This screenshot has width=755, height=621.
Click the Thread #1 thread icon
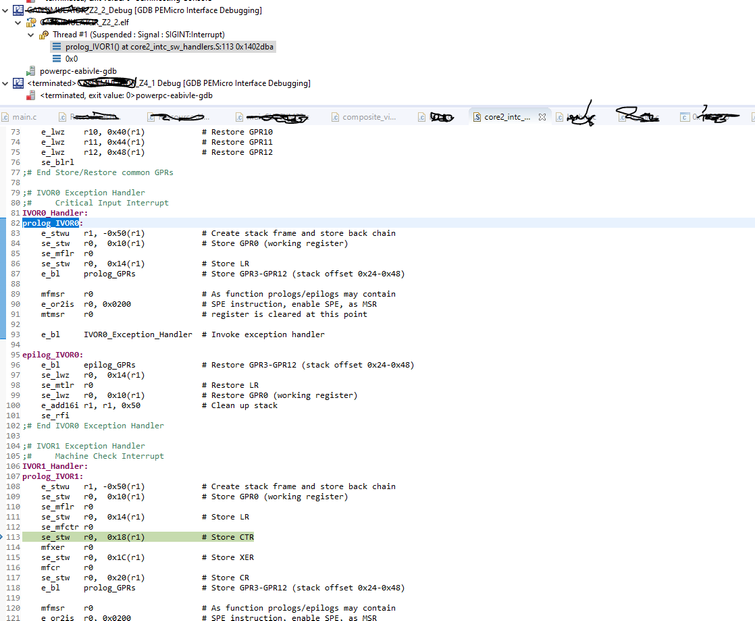44,35
